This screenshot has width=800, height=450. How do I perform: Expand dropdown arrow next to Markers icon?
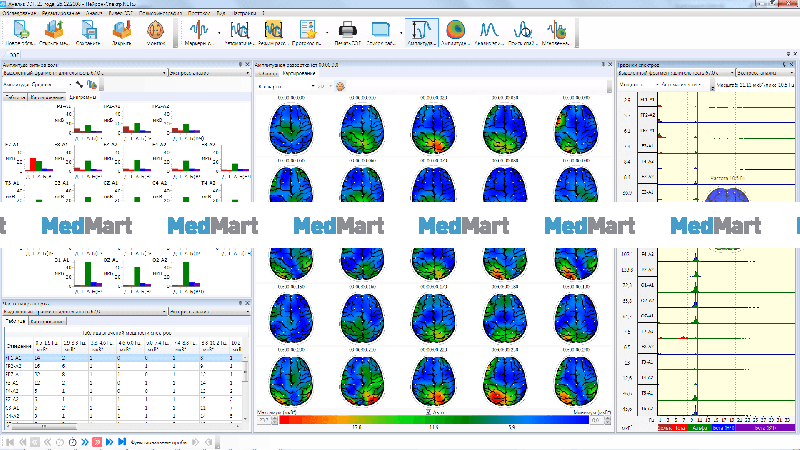tap(219, 33)
